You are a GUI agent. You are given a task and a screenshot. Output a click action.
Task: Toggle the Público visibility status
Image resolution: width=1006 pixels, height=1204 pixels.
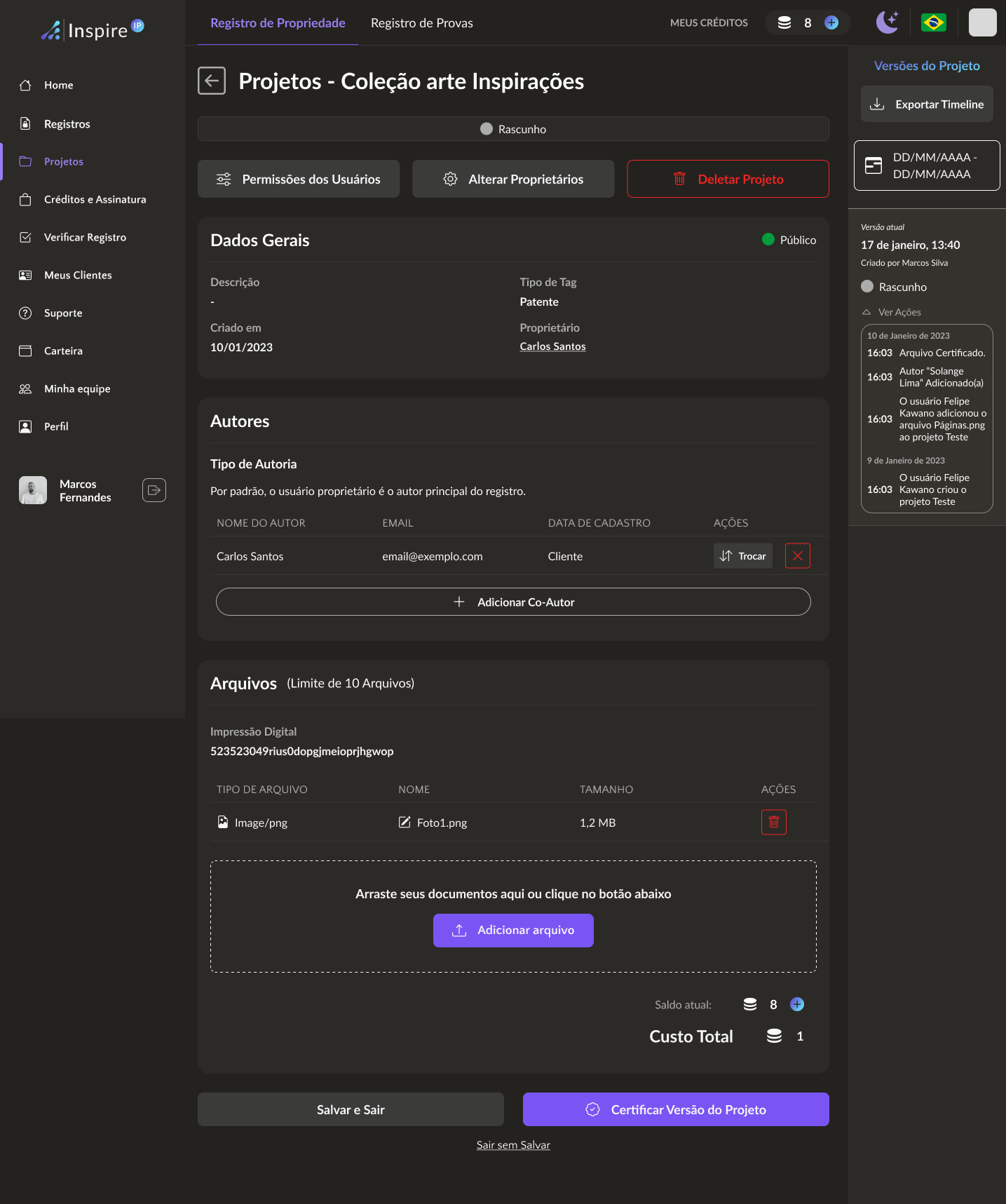pos(789,240)
